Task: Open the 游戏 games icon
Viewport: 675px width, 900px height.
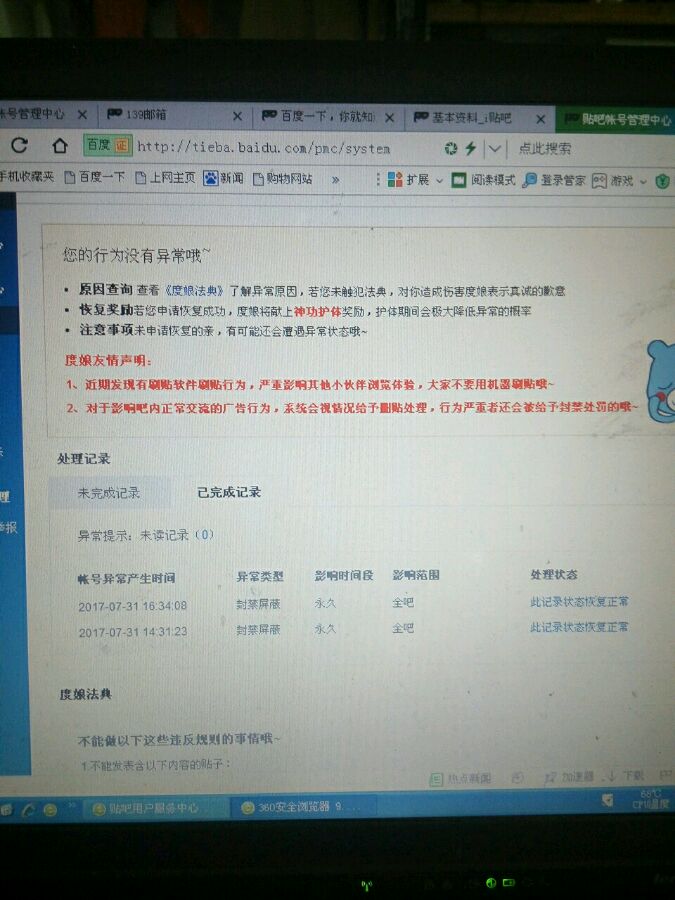Action: click(x=612, y=181)
